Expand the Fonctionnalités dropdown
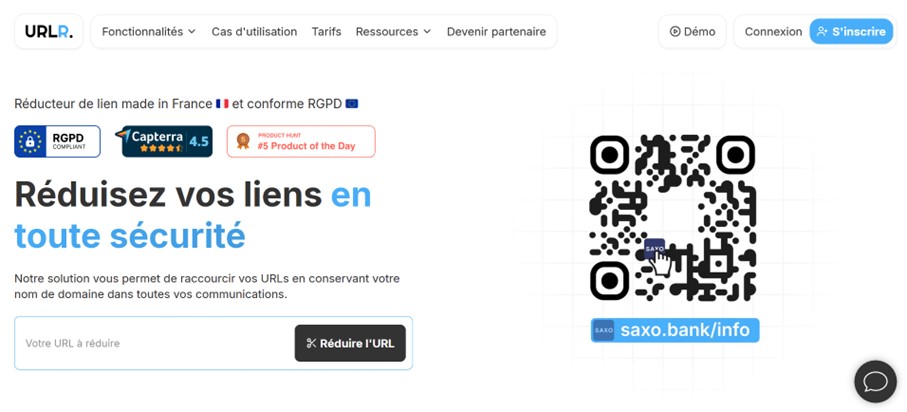 pyautogui.click(x=149, y=32)
